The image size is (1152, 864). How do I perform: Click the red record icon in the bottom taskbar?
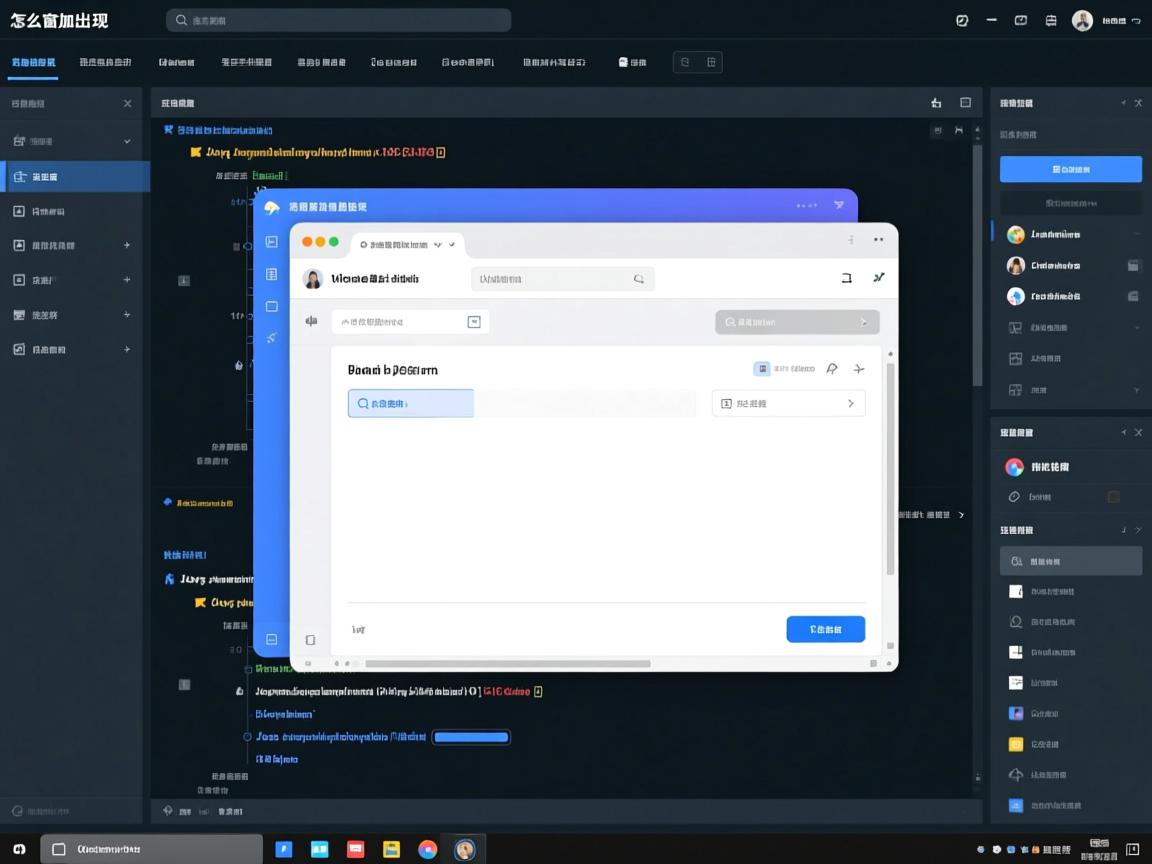(355, 849)
